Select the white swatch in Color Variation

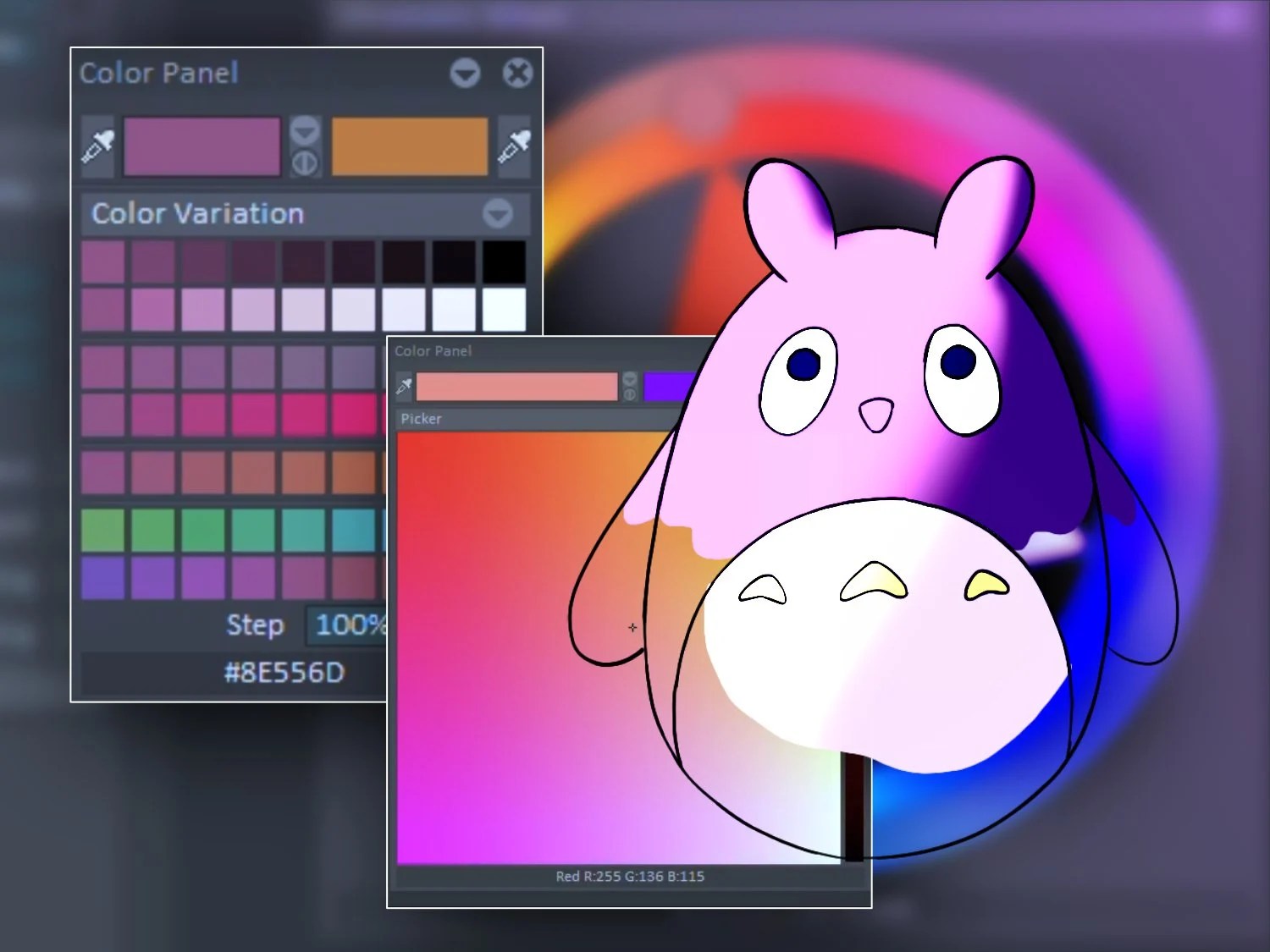point(505,309)
